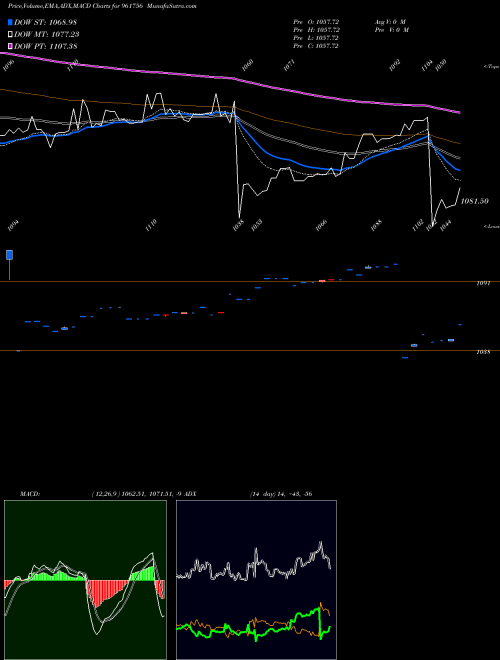Click the DOW MT: 1077.23 label
The image size is (500, 660).
pos(47,34)
